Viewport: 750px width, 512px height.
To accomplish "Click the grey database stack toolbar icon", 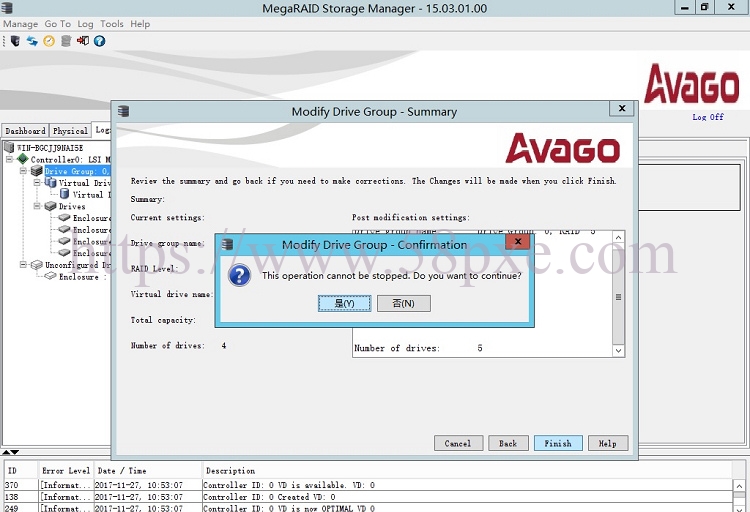I will (x=66, y=41).
